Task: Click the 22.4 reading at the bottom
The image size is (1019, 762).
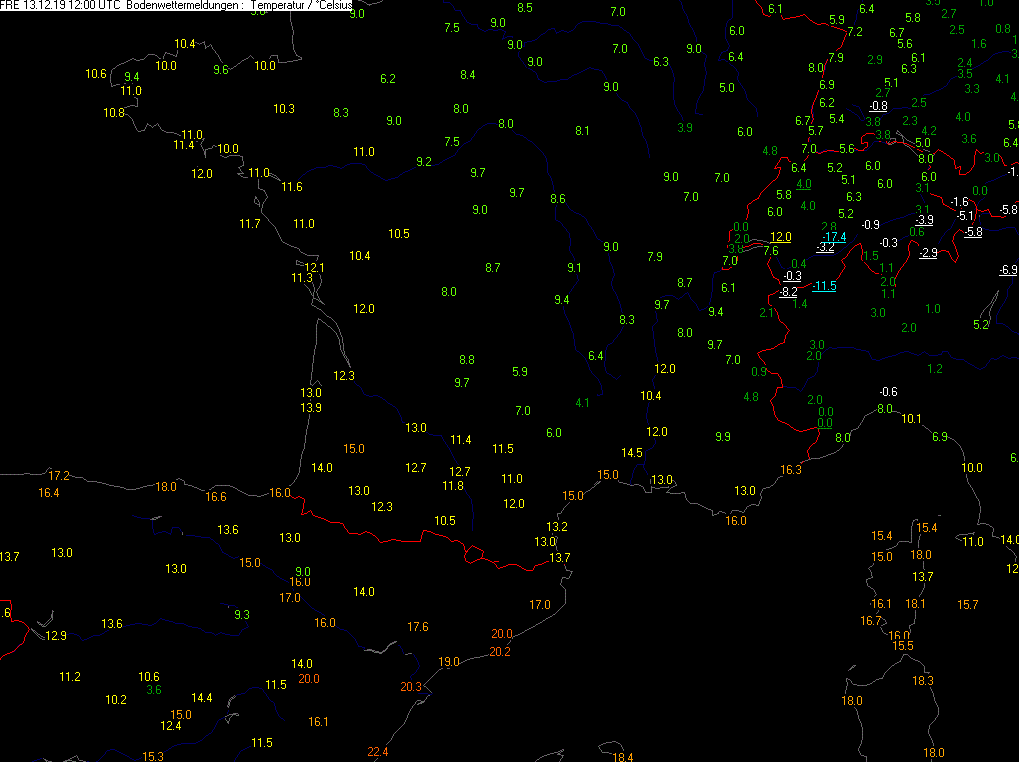Action: (377, 752)
